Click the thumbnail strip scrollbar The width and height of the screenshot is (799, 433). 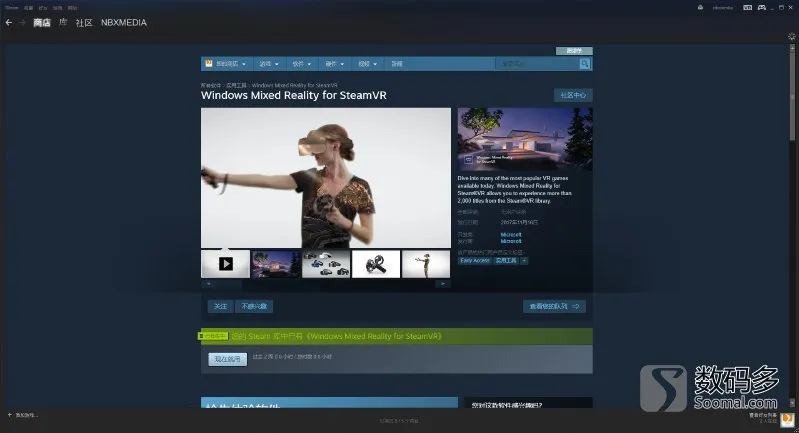click(326, 284)
